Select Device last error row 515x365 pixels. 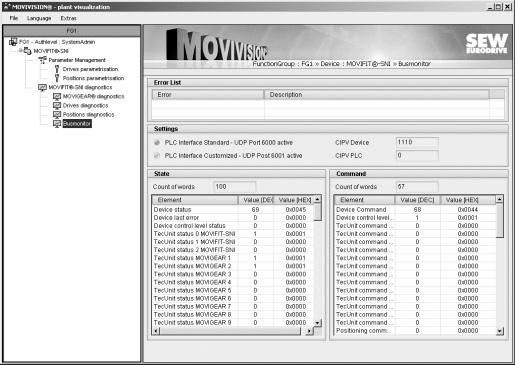coord(233,218)
